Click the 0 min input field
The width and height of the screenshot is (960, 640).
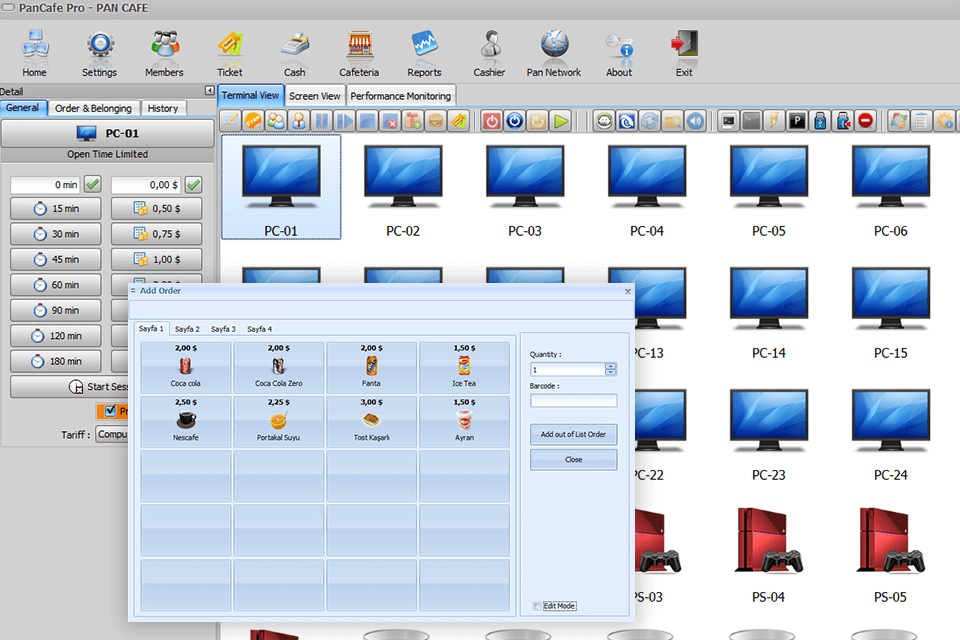pos(45,184)
